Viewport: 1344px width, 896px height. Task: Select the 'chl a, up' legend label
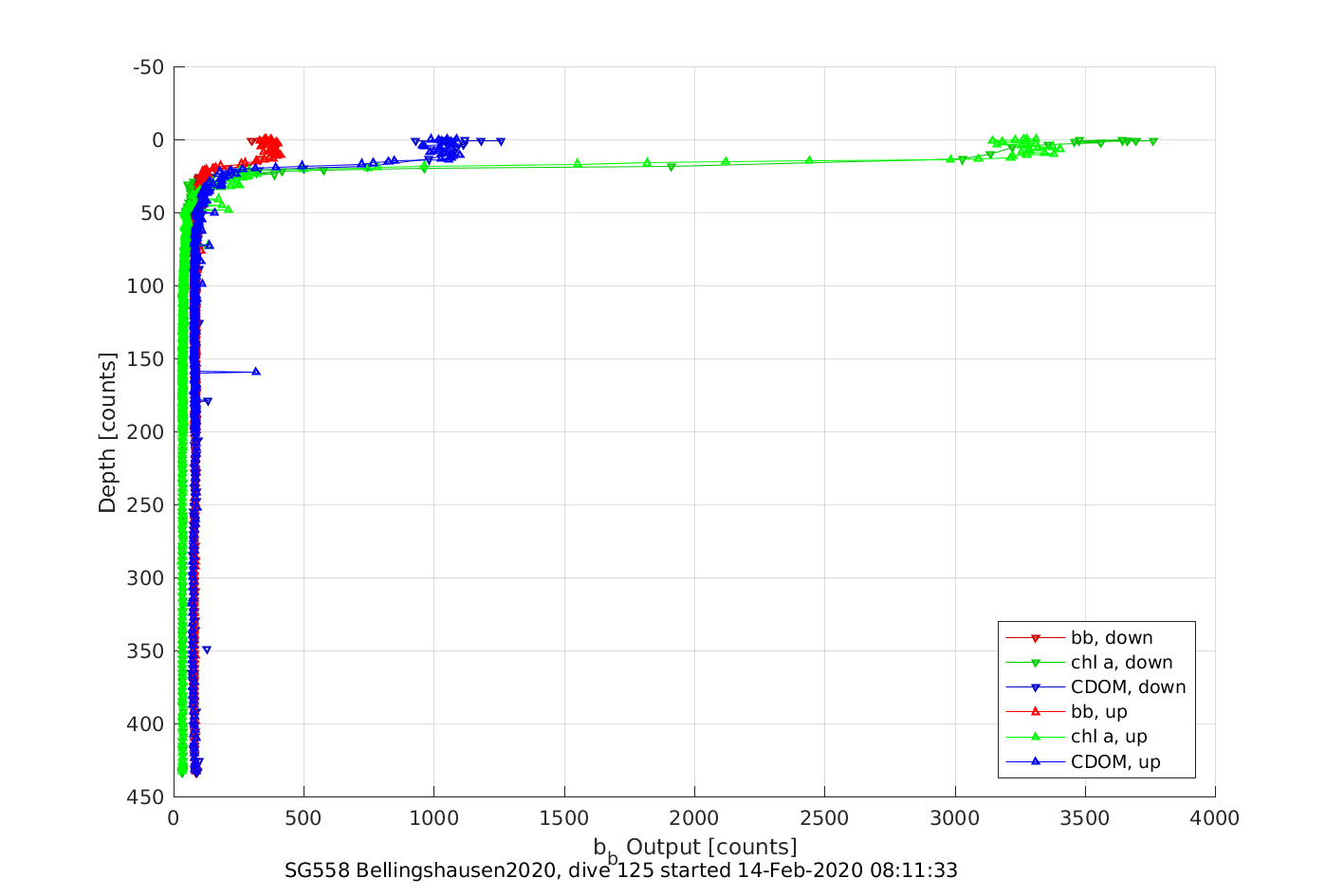point(1109,737)
